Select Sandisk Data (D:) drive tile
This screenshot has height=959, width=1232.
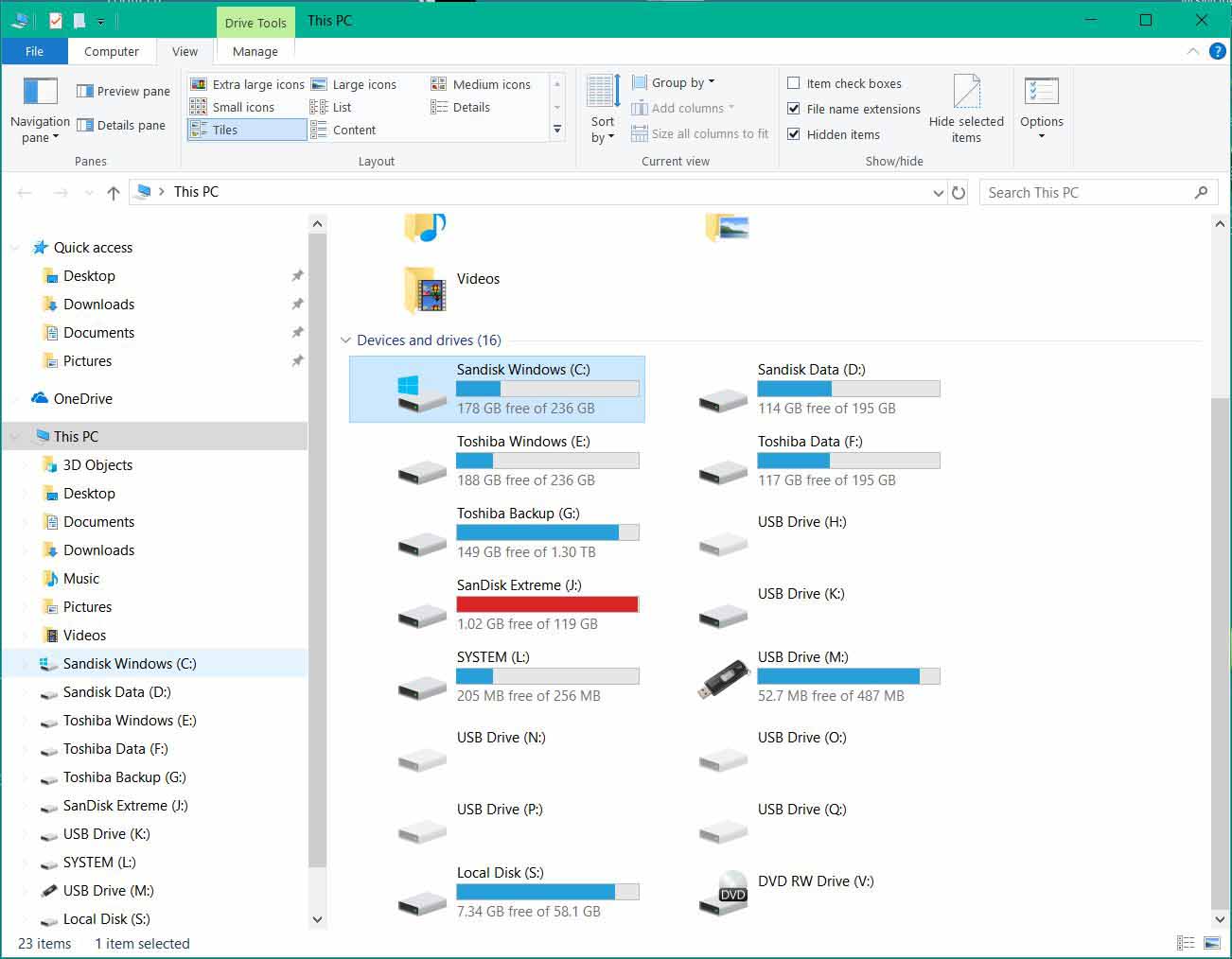(798, 389)
